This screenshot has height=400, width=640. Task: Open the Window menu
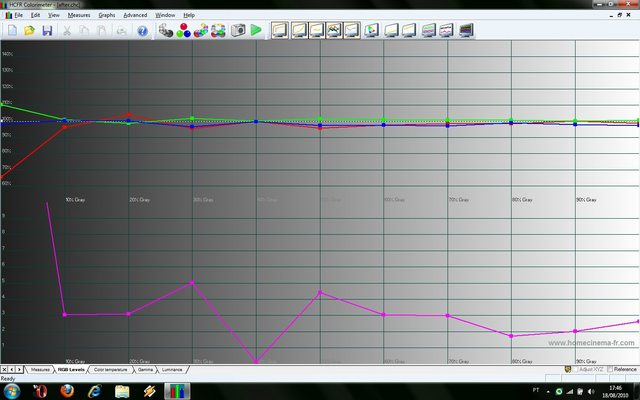point(165,15)
